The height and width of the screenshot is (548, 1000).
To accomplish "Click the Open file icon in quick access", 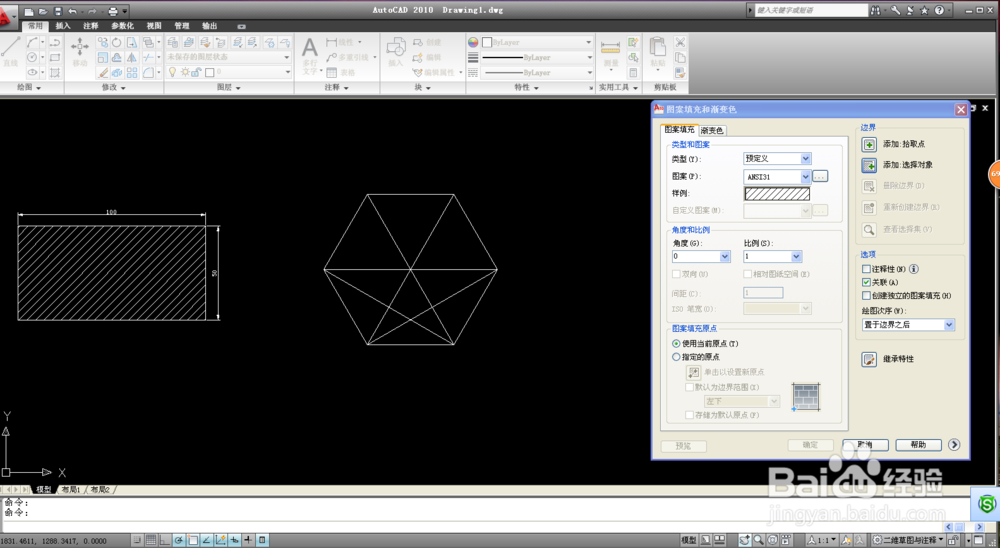I will tap(43, 11).
